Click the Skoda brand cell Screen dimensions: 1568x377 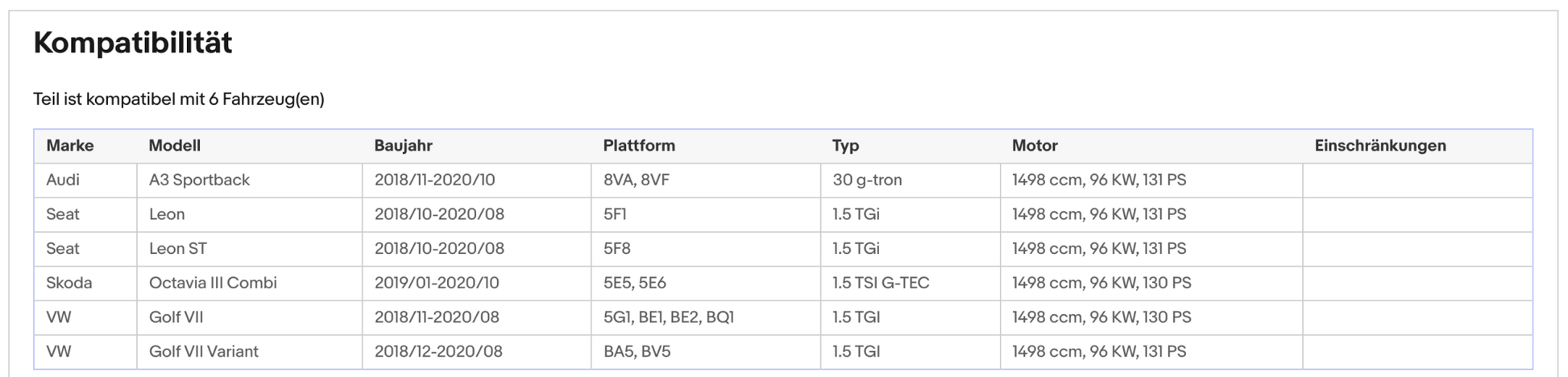[x=69, y=284]
